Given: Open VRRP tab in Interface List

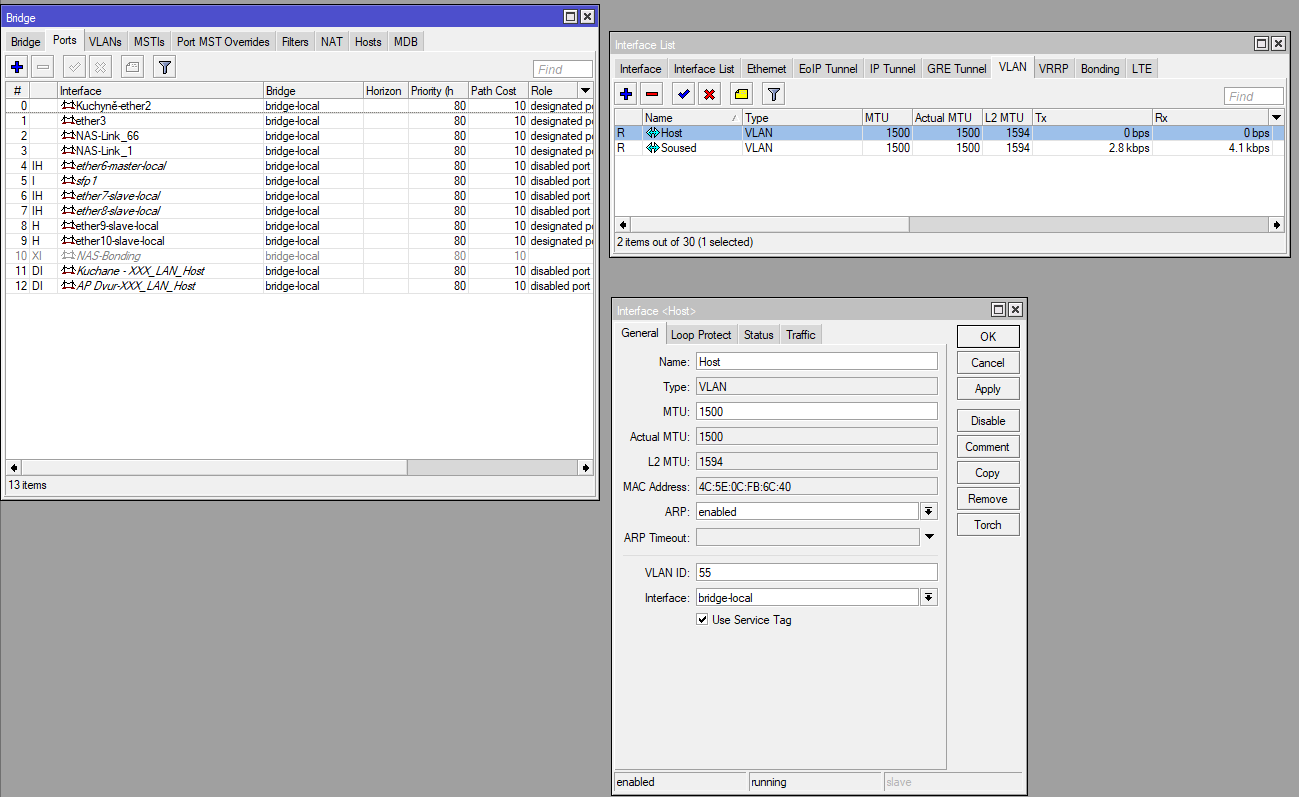Looking at the screenshot, I should tap(1054, 69).
